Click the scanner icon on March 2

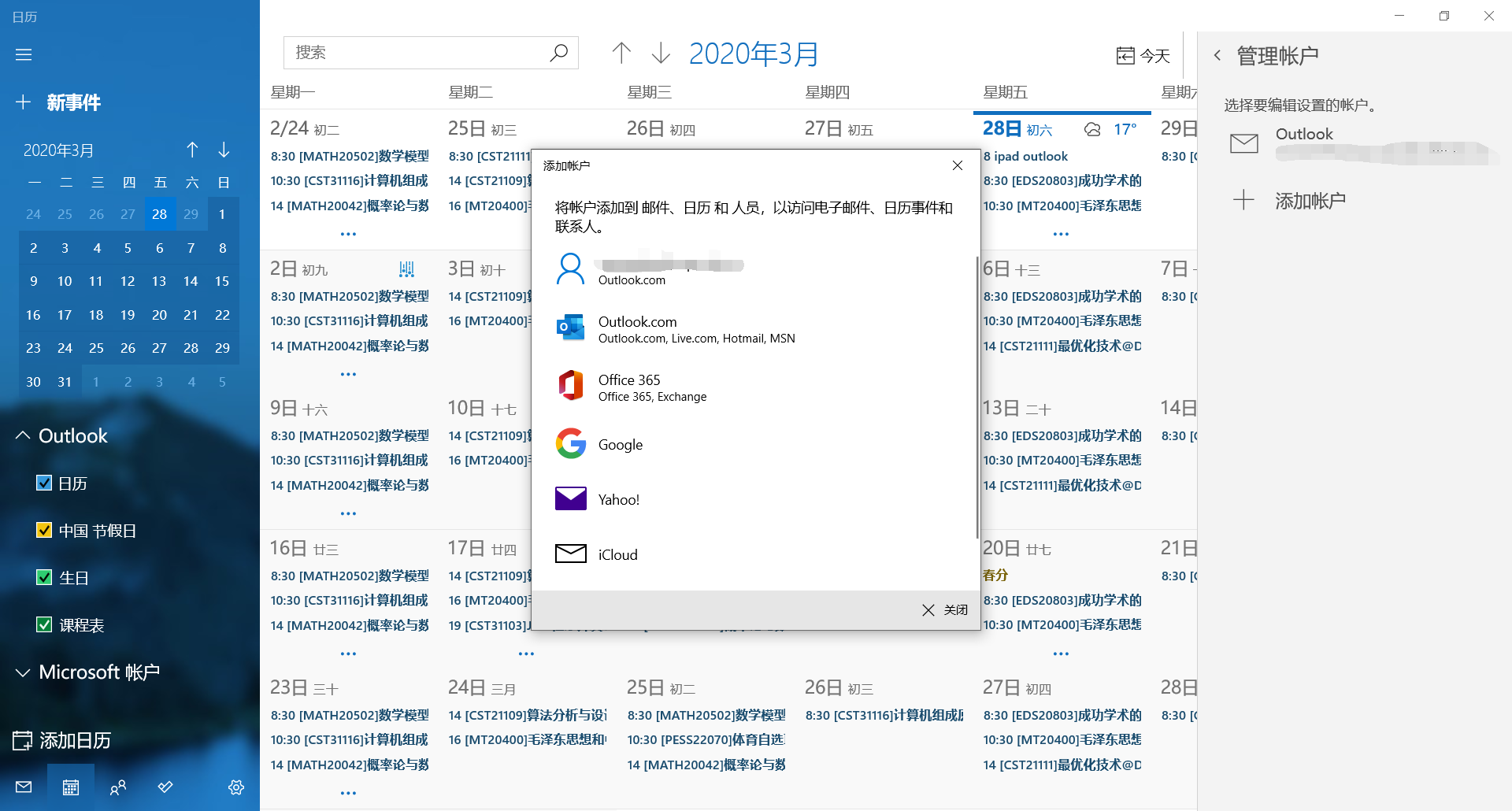pos(406,269)
